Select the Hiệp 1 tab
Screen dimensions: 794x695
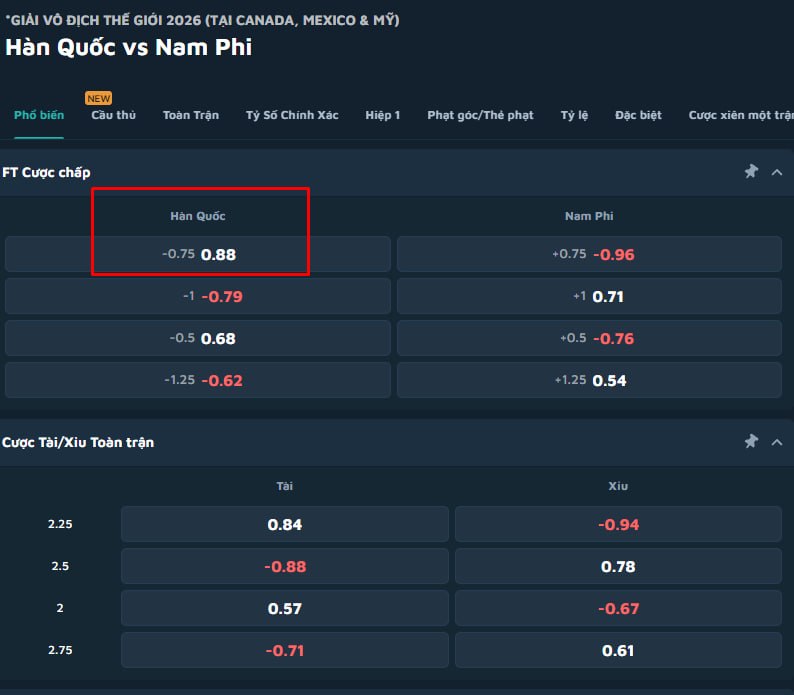(383, 115)
